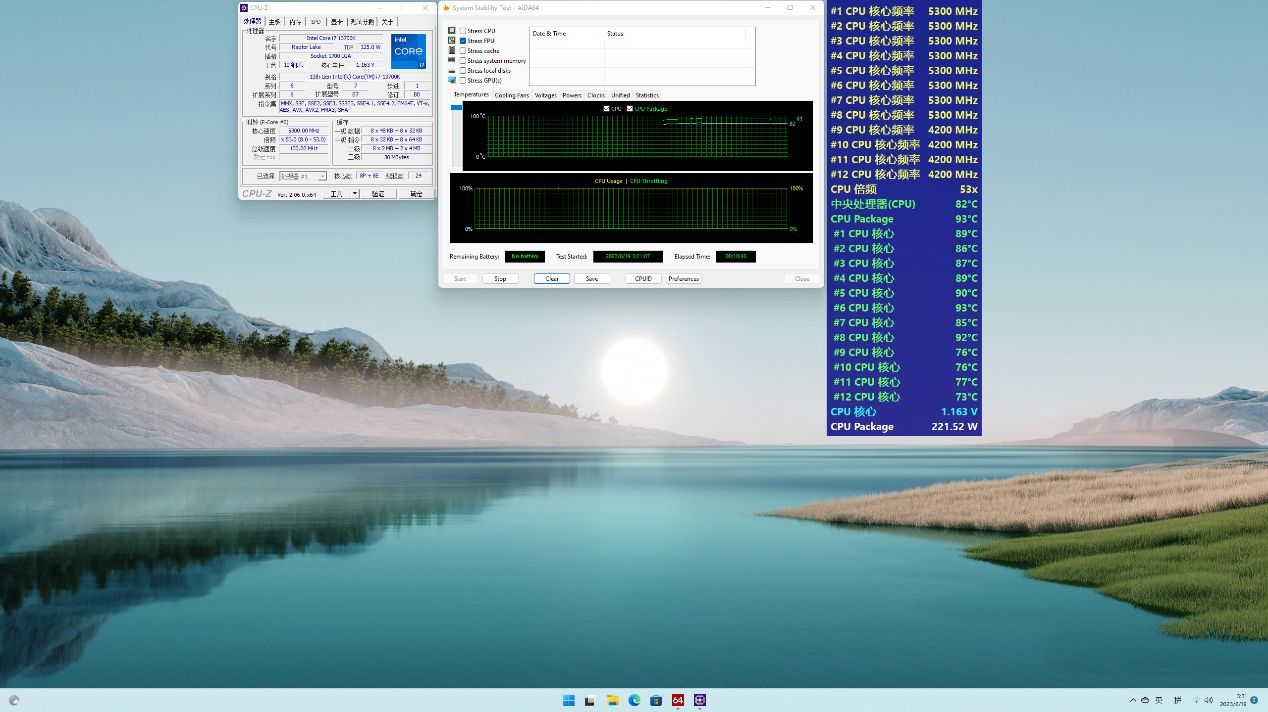Open File Explorer from the taskbar

click(612, 700)
